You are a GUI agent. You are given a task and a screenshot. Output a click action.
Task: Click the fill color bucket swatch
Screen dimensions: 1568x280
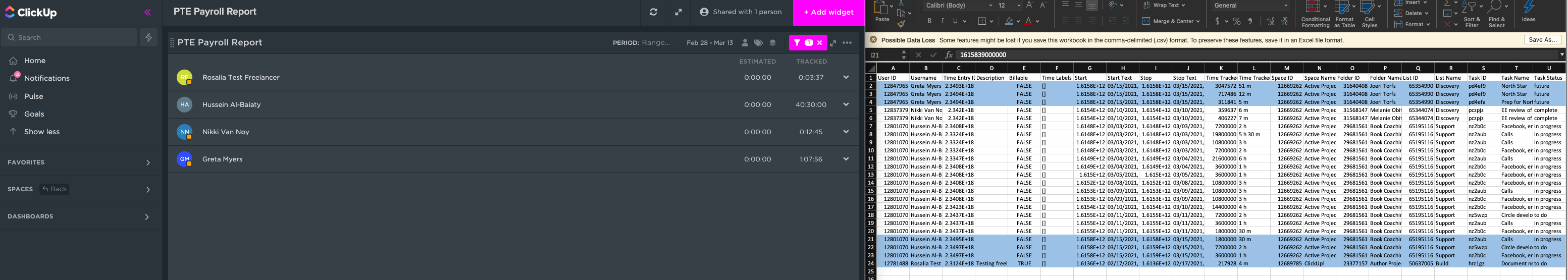click(x=1009, y=21)
